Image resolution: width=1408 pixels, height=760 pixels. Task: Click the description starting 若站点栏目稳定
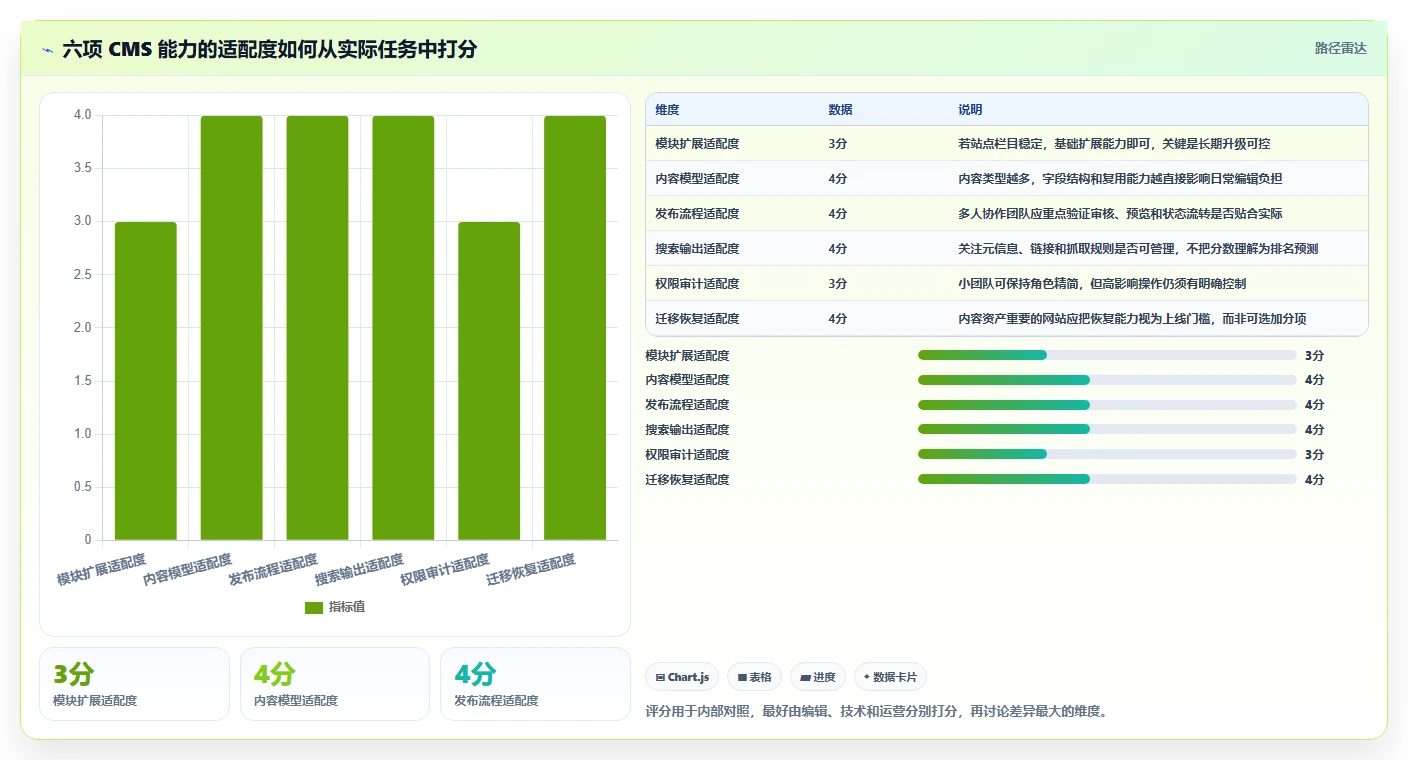(1114, 144)
